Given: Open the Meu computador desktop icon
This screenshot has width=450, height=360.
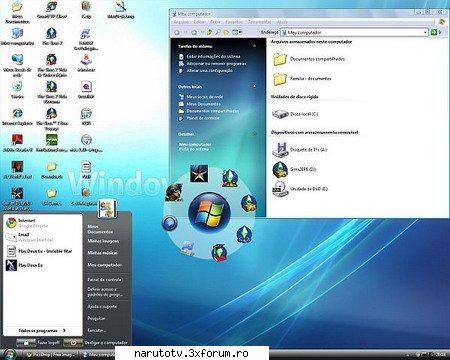Looking at the screenshot, I should 17,37.
